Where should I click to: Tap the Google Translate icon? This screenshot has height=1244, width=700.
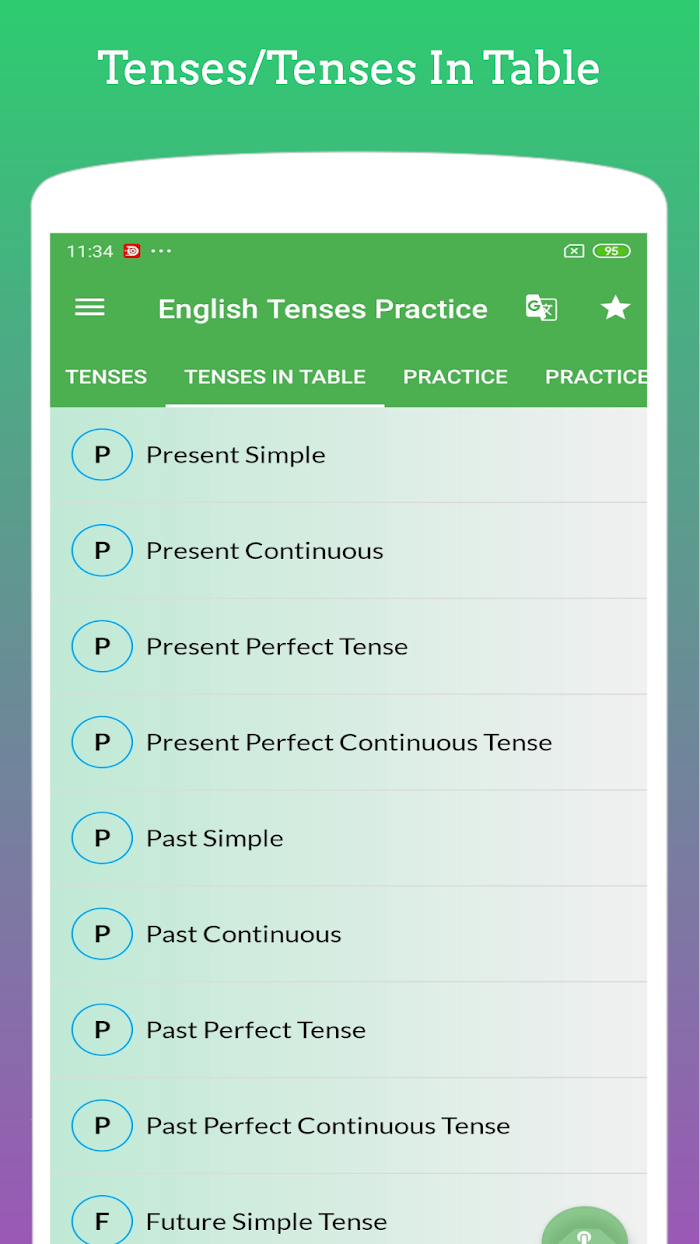pos(541,308)
